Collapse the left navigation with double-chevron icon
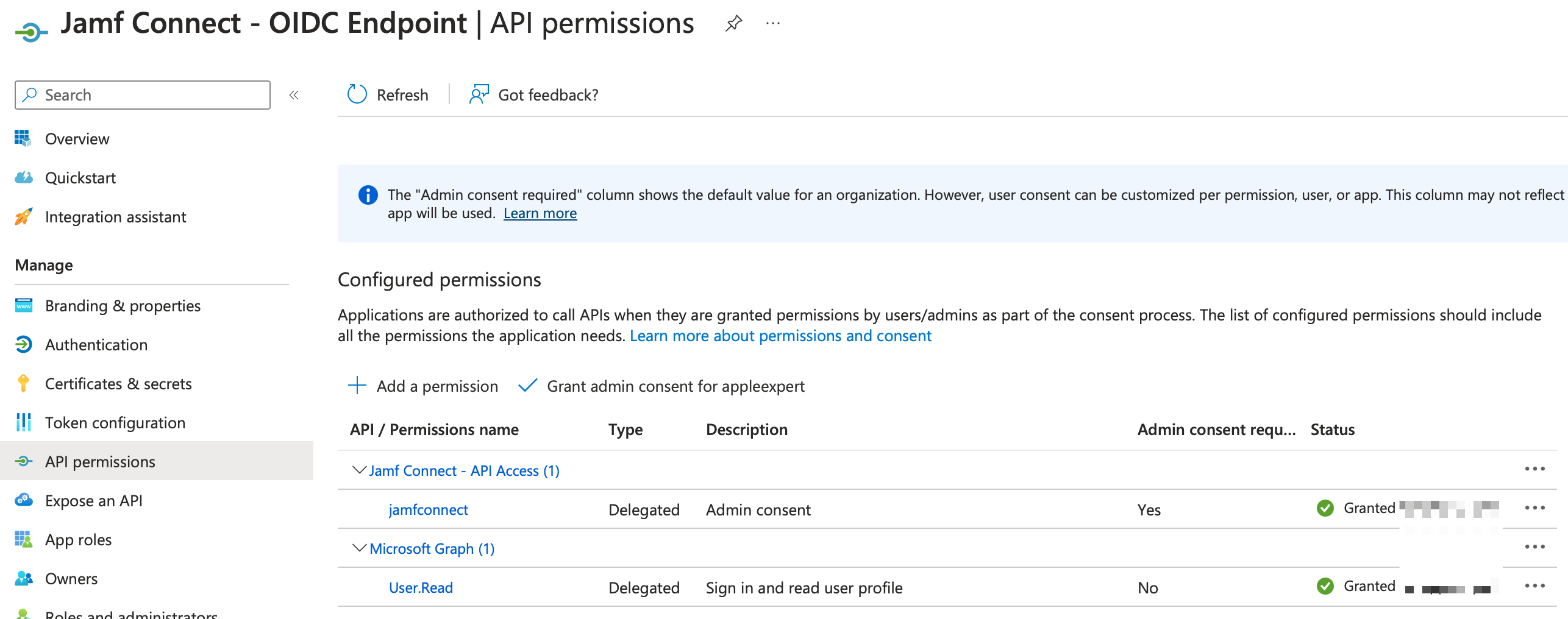Image resolution: width=1568 pixels, height=619 pixels. [x=294, y=95]
